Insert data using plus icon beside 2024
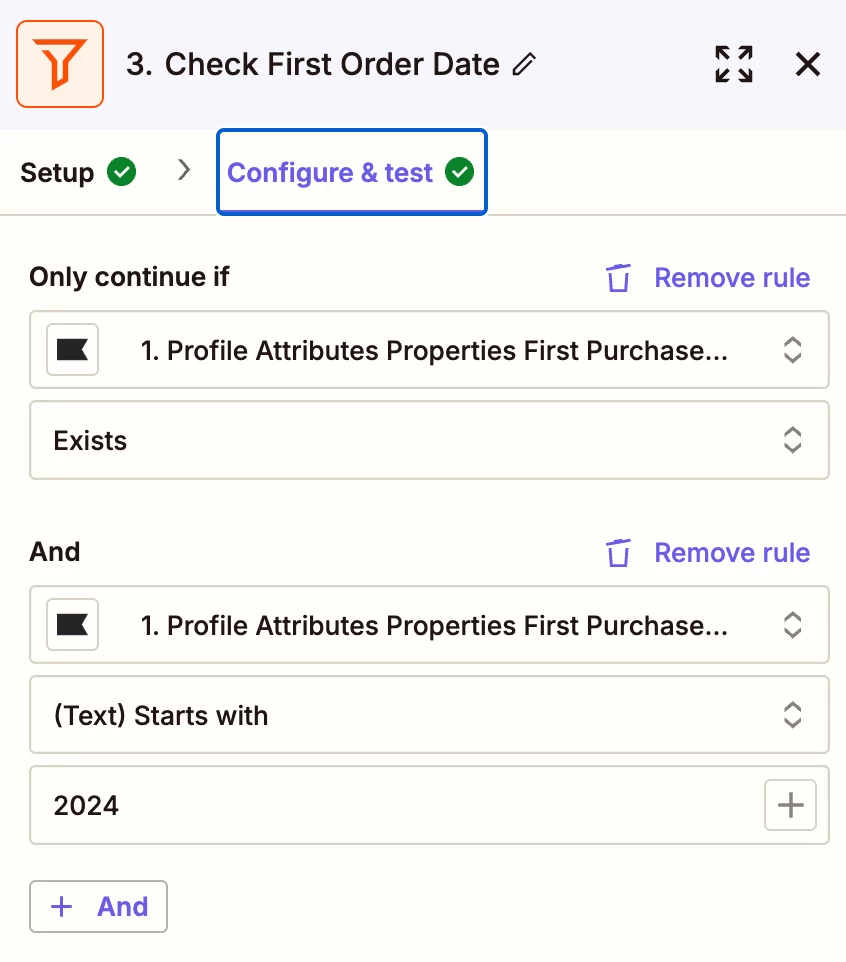 click(790, 805)
